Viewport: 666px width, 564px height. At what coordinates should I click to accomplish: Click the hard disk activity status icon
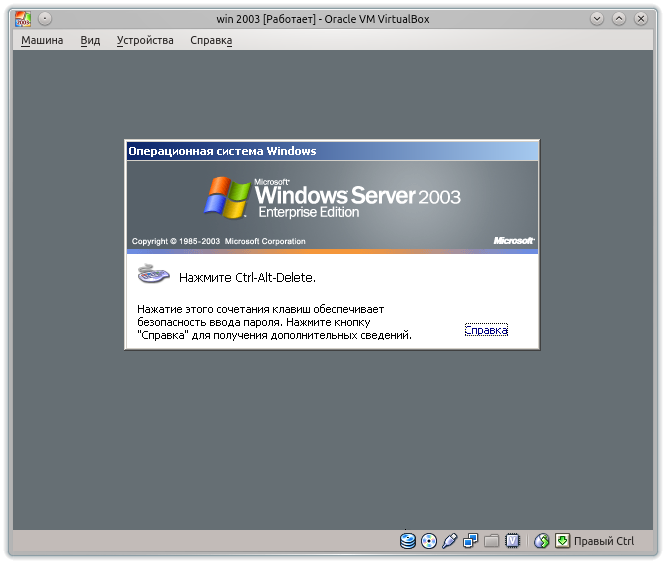click(x=408, y=541)
